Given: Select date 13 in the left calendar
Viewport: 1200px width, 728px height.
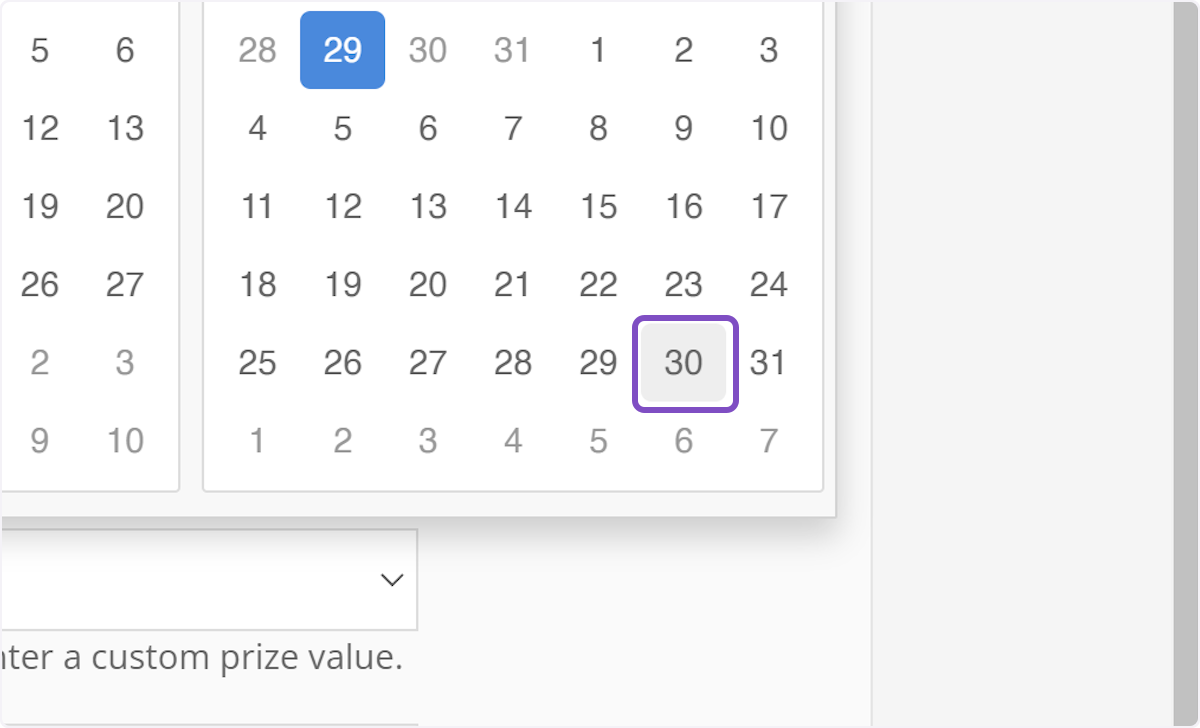Looking at the screenshot, I should [124, 128].
